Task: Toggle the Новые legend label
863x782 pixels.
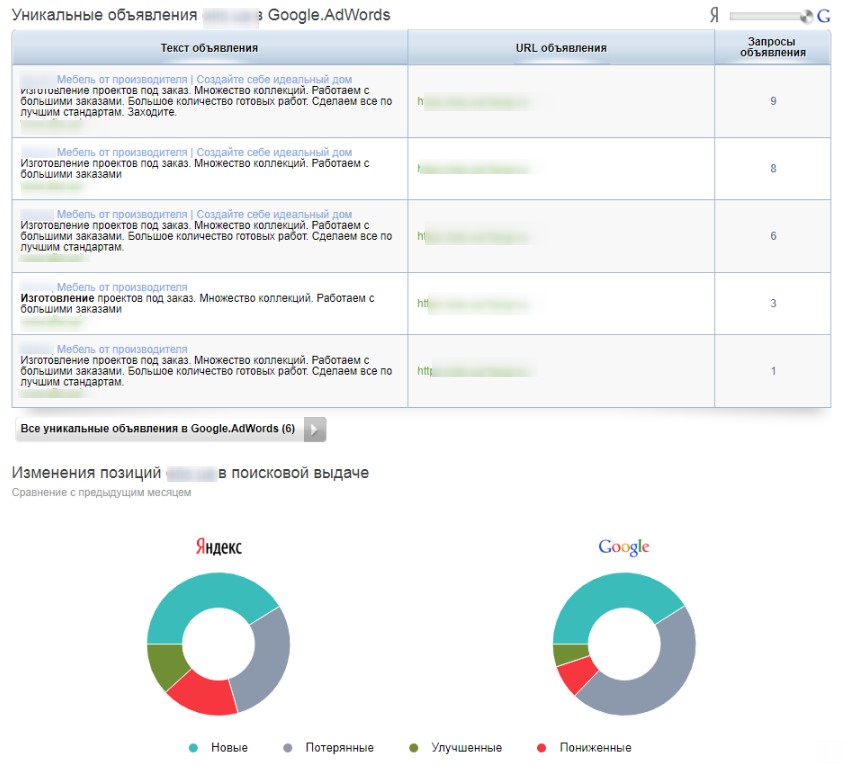Action: [x=230, y=748]
